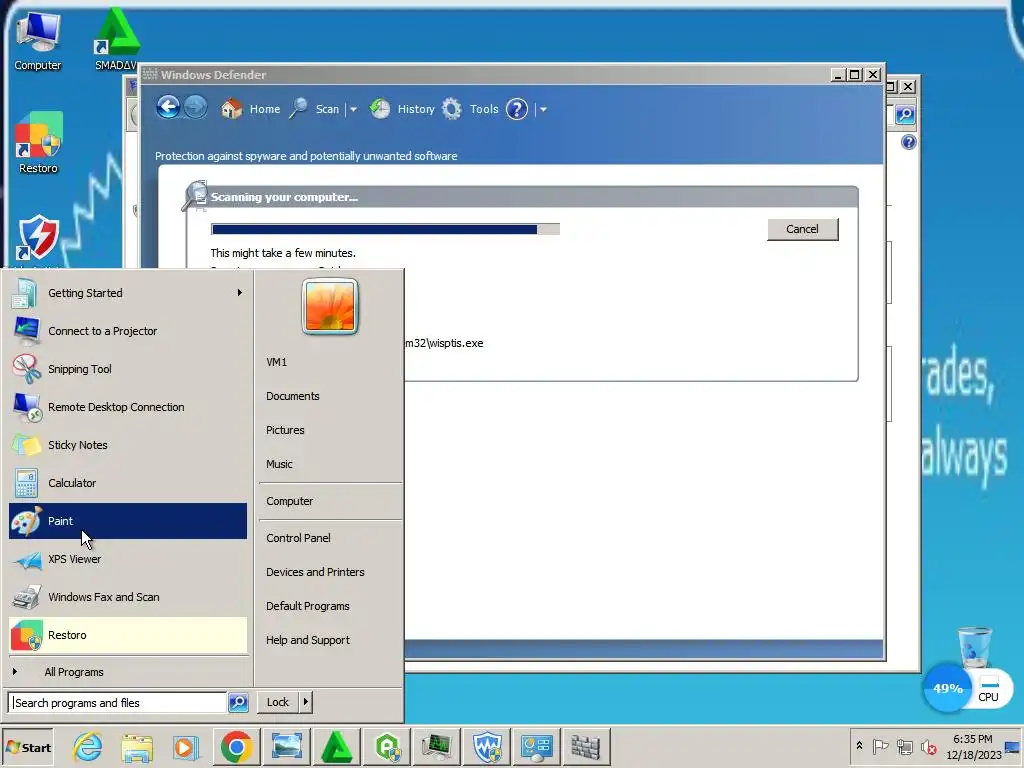
Task: Open Sticky Notes from Start menu
Action: coord(128,445)
